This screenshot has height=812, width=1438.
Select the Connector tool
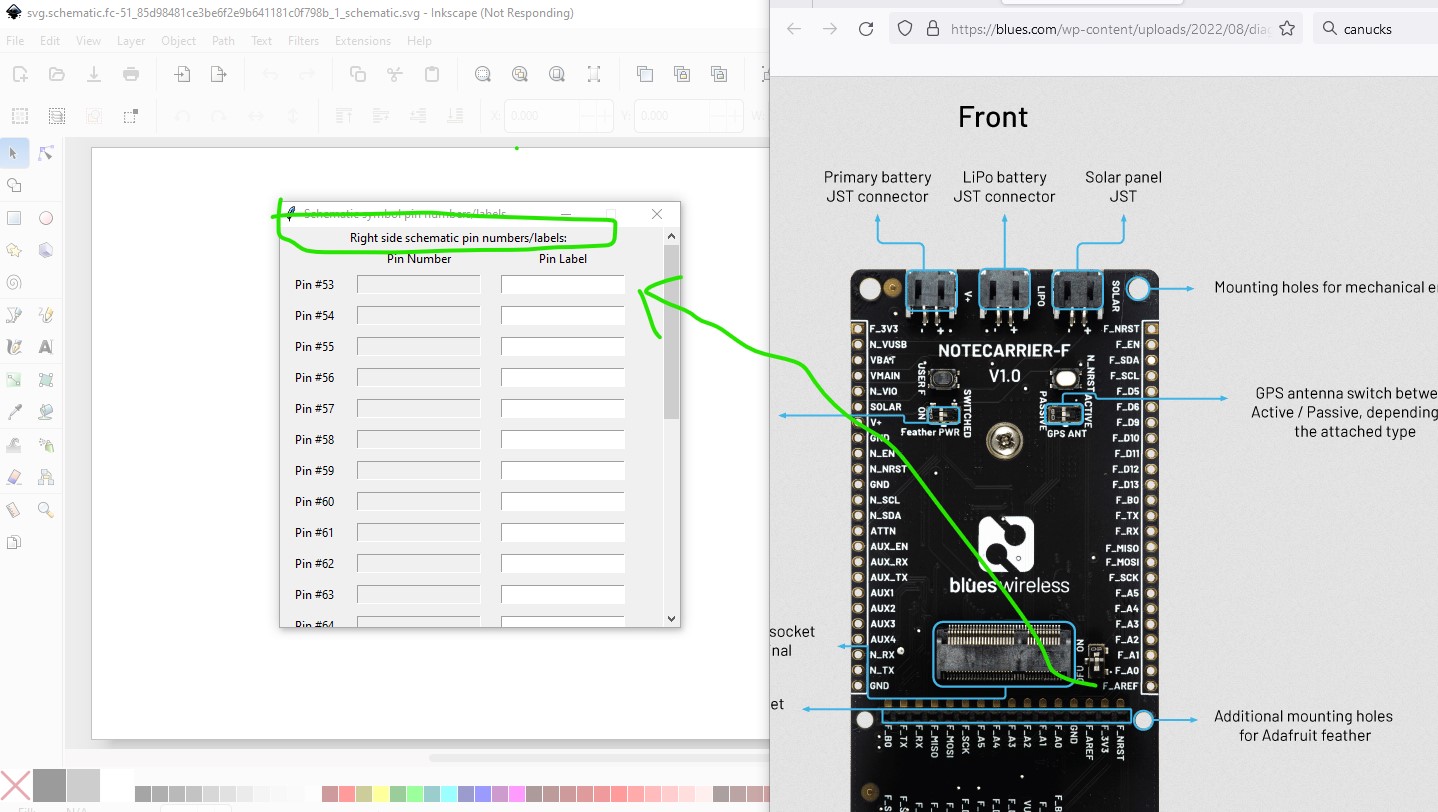45,477
